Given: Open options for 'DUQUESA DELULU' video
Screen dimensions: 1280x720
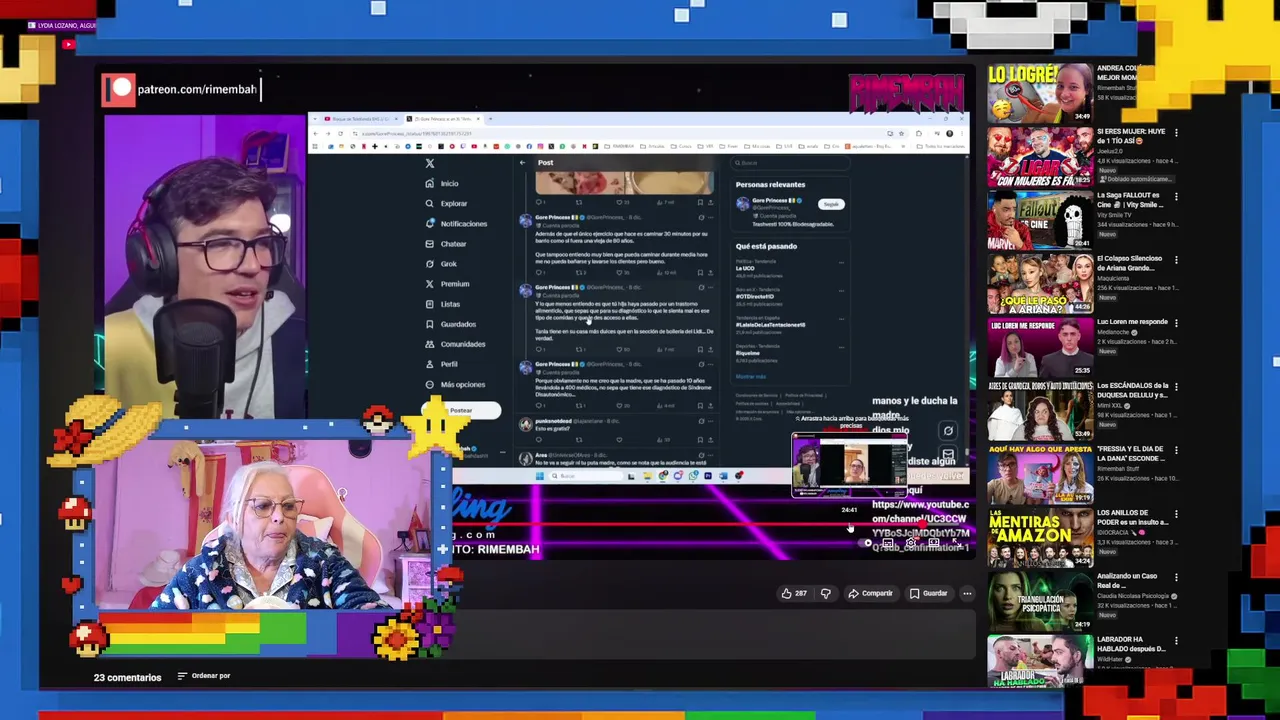Looking at the screenshot, I should pyautogui.click(x=1176, y=386).
